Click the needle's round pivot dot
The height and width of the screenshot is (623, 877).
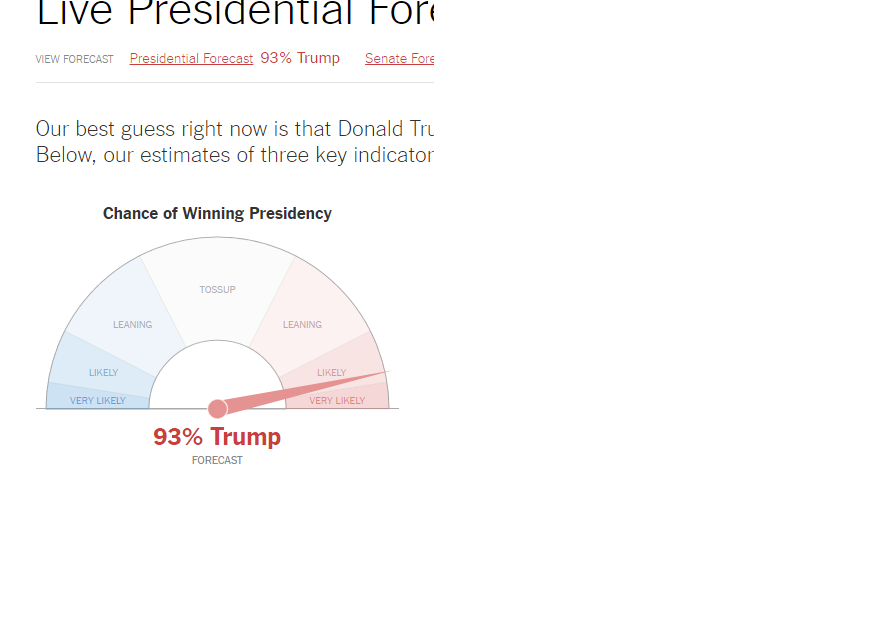click(217, 408)
